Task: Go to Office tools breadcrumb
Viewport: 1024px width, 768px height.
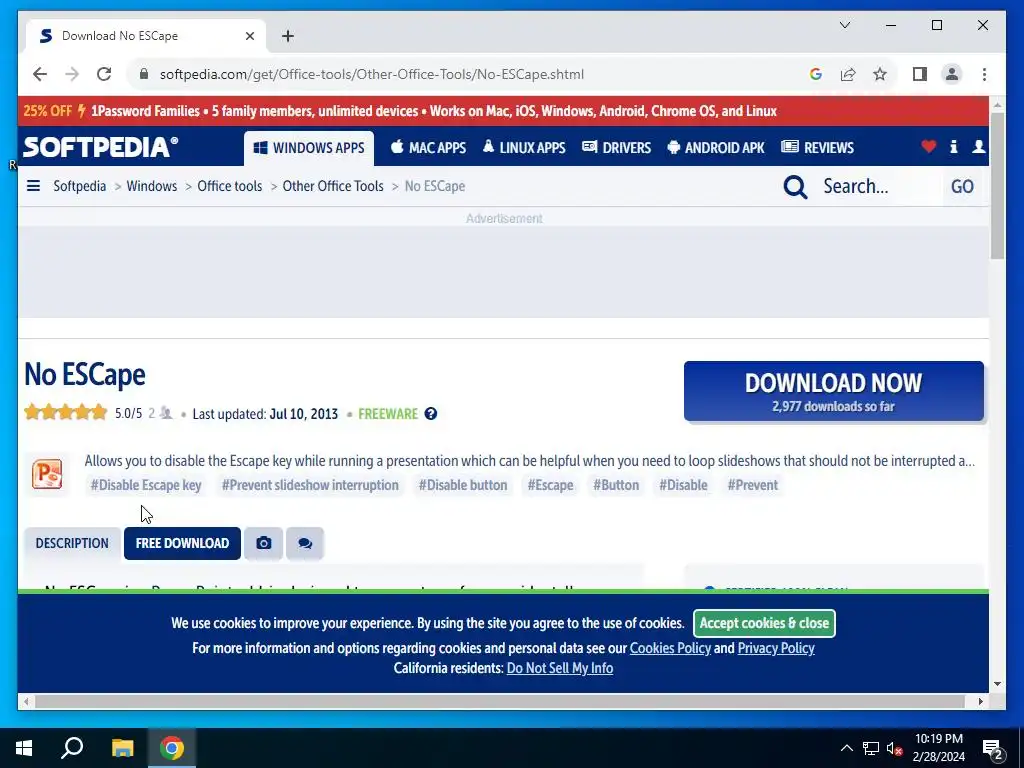Action: click(x=229, y=186)
